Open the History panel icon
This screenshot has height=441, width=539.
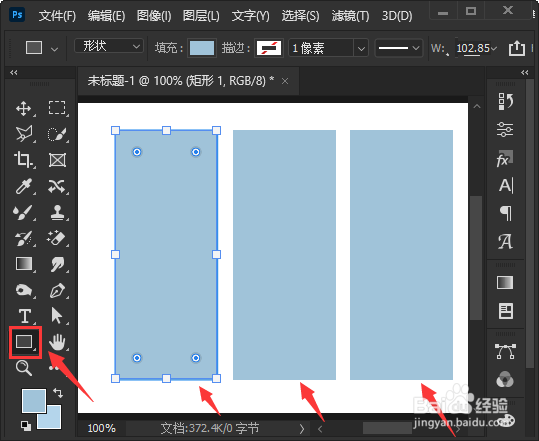505,102
